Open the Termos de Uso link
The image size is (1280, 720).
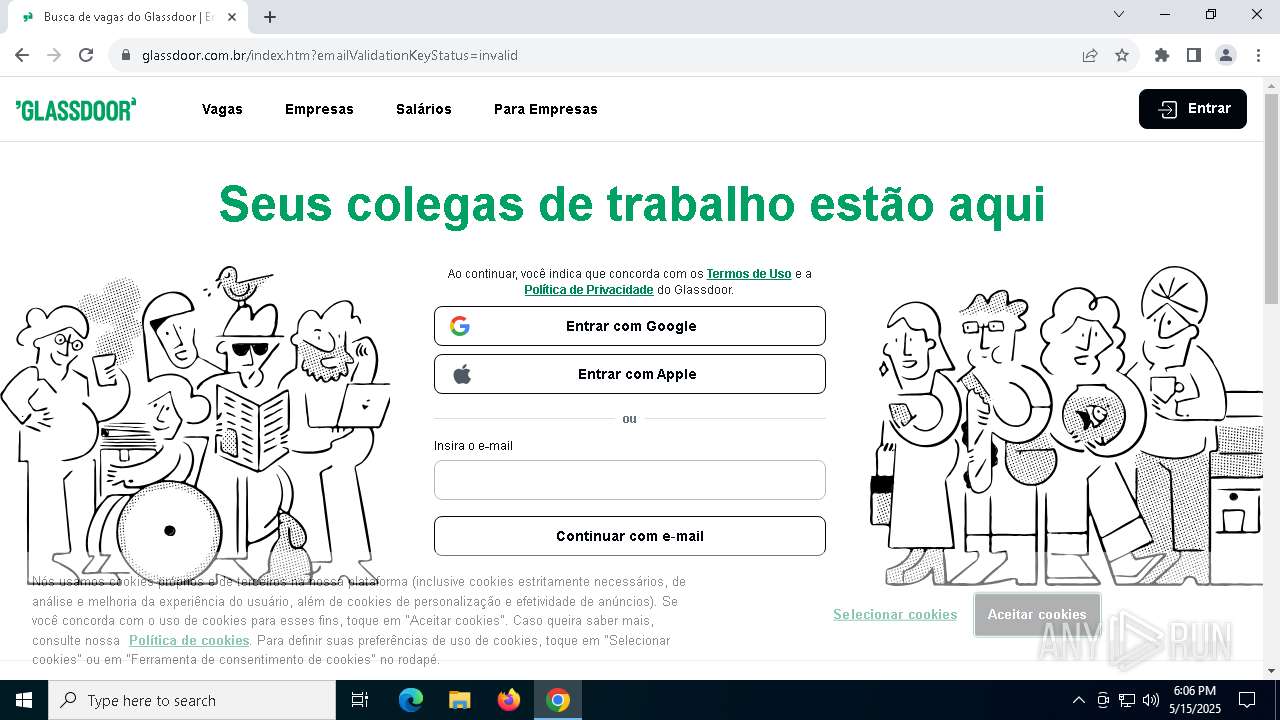tap(749, 274)
